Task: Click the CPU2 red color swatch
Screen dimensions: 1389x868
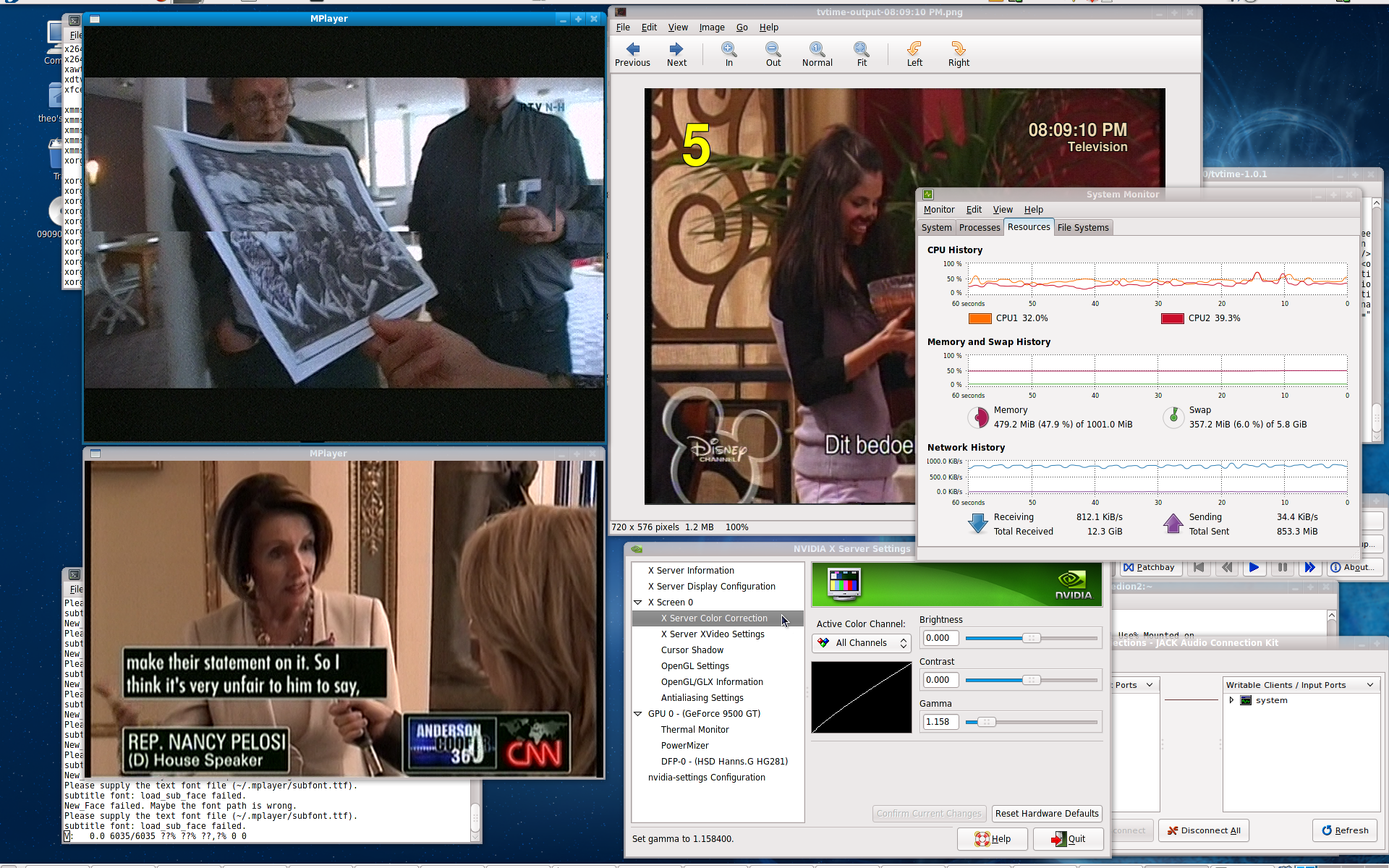Action: pyautogui.click(x=1172, y=318)
